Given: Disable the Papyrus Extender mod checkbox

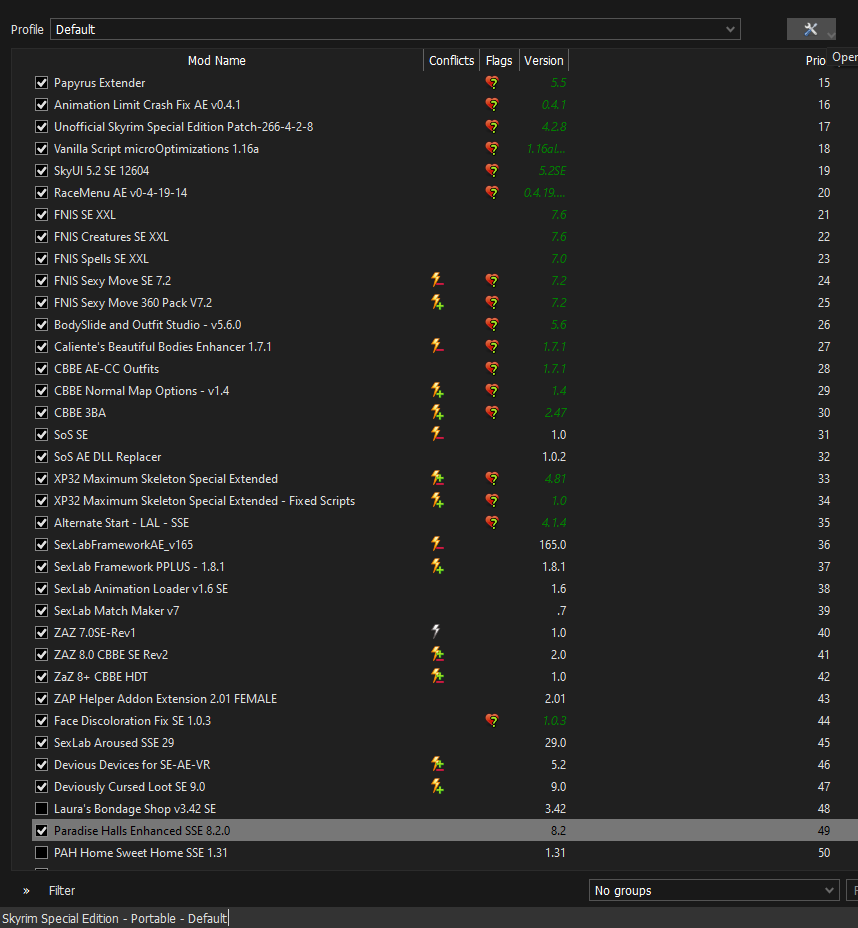Looking at the screenshot, I should point(41,83).
